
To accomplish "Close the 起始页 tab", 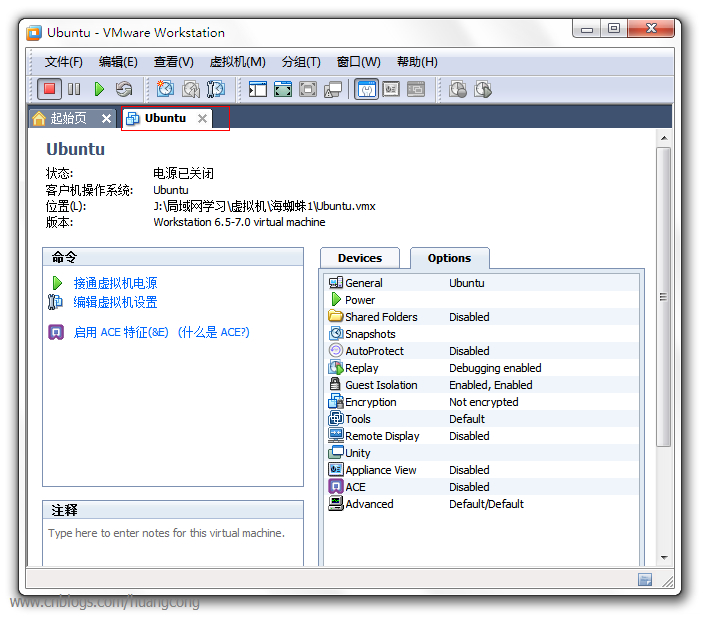I will tap(106, 118).
